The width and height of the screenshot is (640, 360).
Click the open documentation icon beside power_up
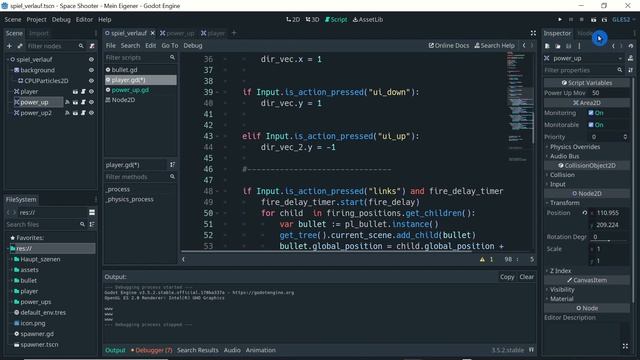tap(631, 58)
